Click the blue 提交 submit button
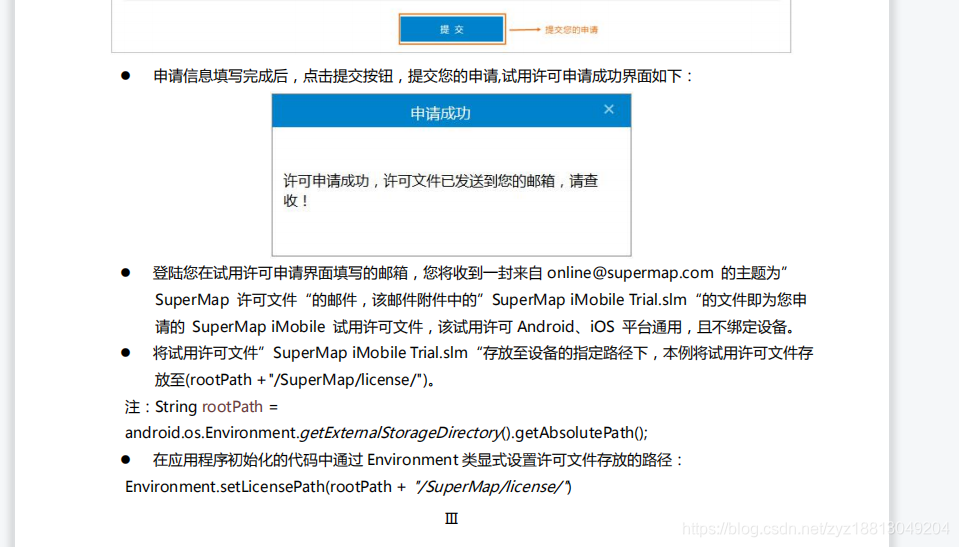 [452, 29]
